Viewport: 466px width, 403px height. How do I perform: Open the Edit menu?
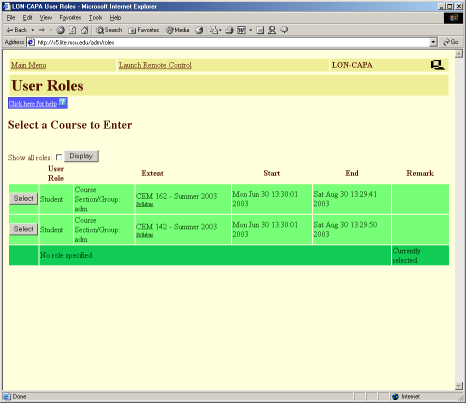pyautogui.click(x=27, y=18)
